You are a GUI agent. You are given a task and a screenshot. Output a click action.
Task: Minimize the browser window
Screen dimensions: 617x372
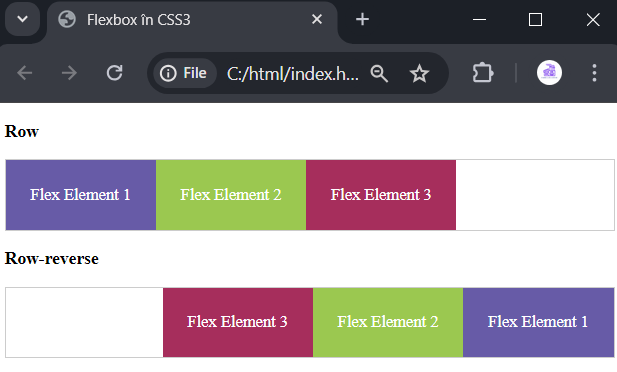click(479, 19)
